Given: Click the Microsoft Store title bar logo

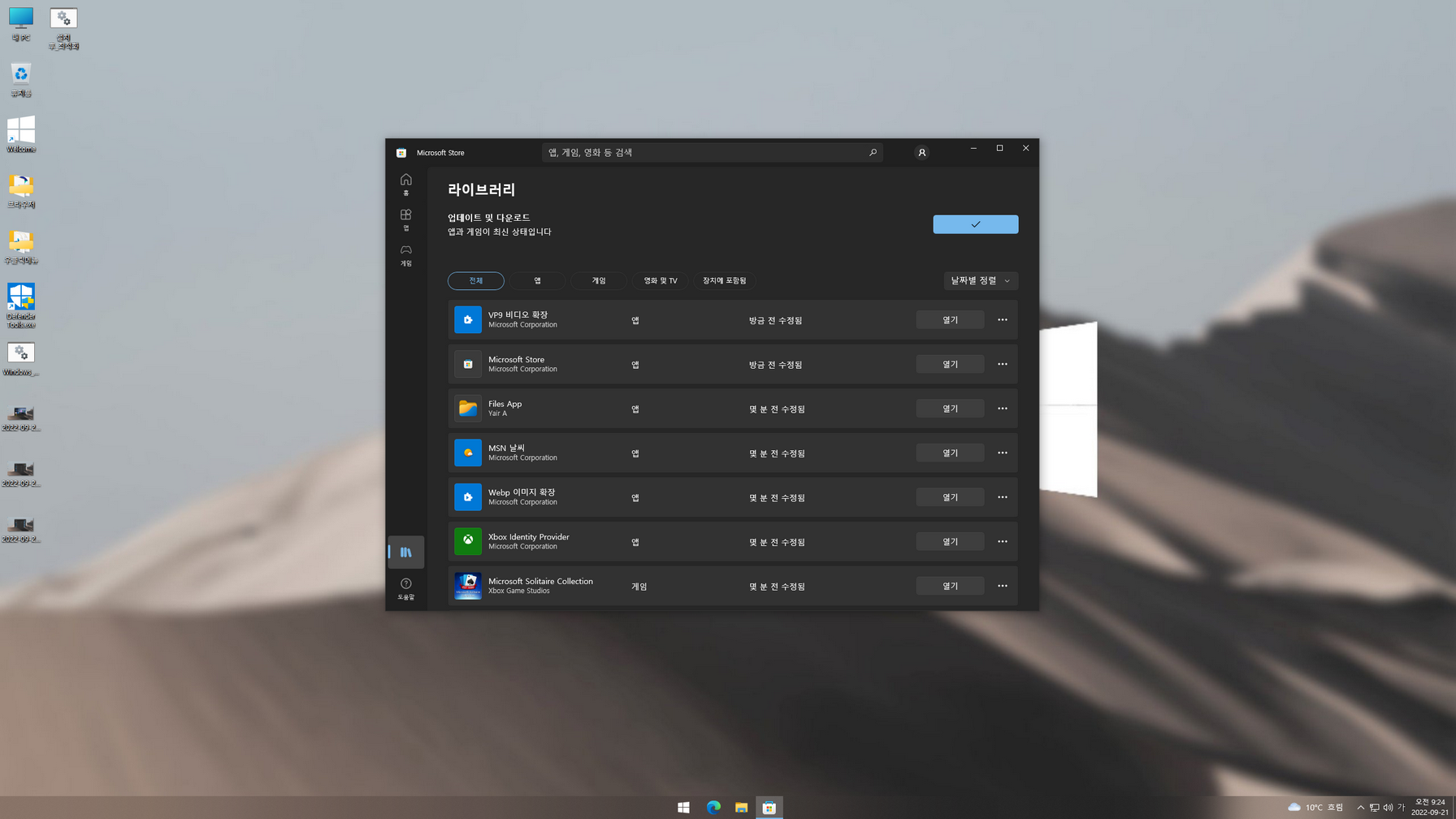Looking at the screenshot, I should pyautogui.click(x=401, y=152).
